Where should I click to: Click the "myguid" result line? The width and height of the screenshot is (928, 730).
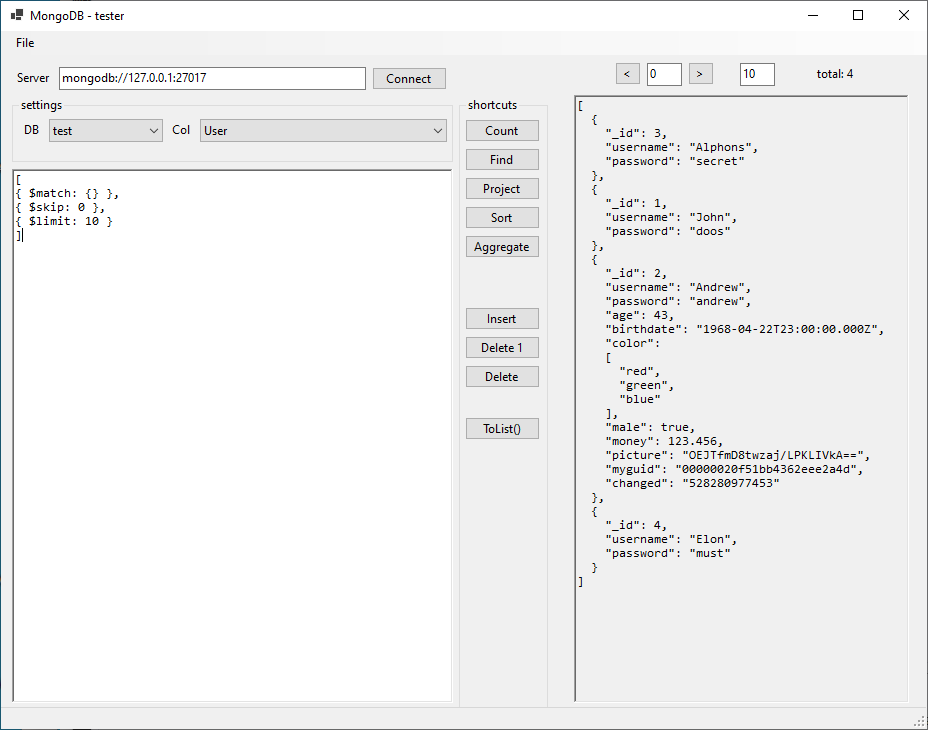click(x=734, y=469)
